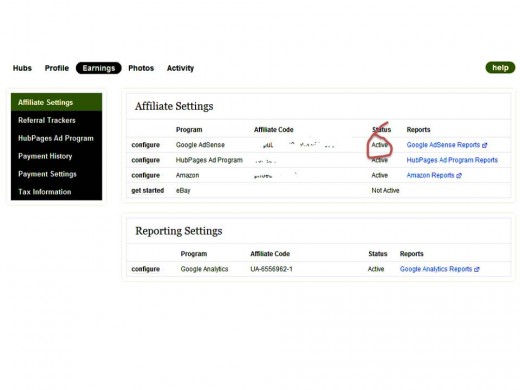Click the green help button
The image size is (520, 390).
coord(500,68)
